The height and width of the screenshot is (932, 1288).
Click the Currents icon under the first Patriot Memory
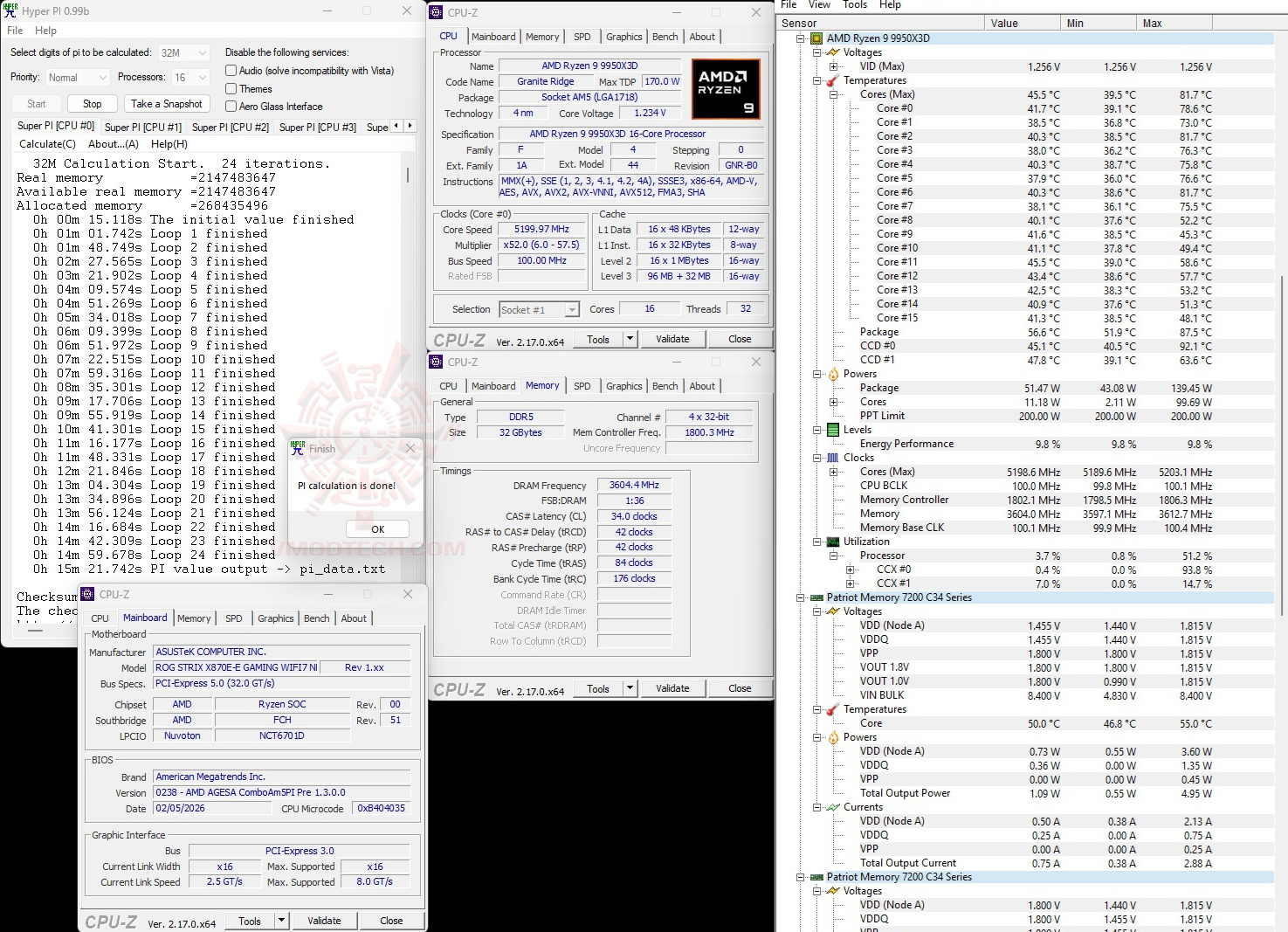[833, 807]
